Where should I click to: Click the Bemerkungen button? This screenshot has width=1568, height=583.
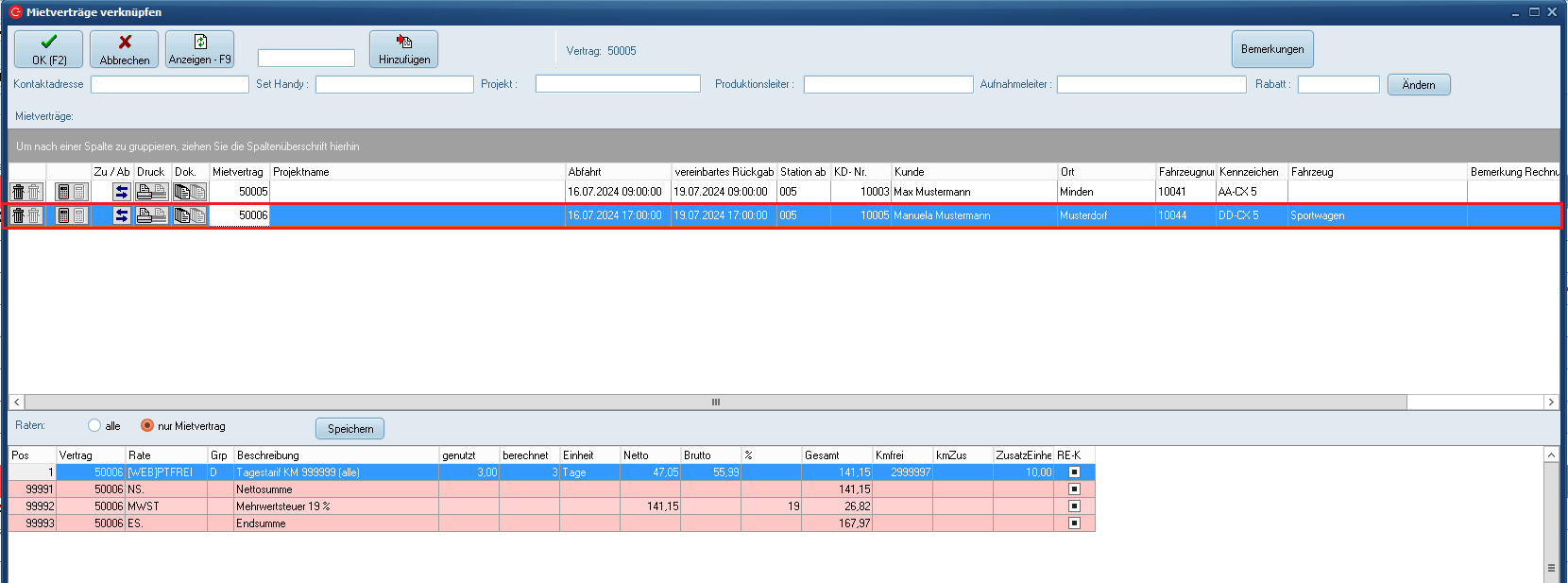pyautogui.click(x=1271, y=49)
